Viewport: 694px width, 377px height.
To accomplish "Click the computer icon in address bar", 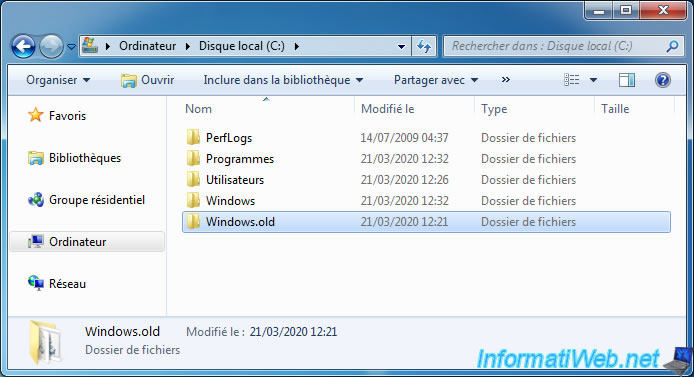I will point(90,46).
